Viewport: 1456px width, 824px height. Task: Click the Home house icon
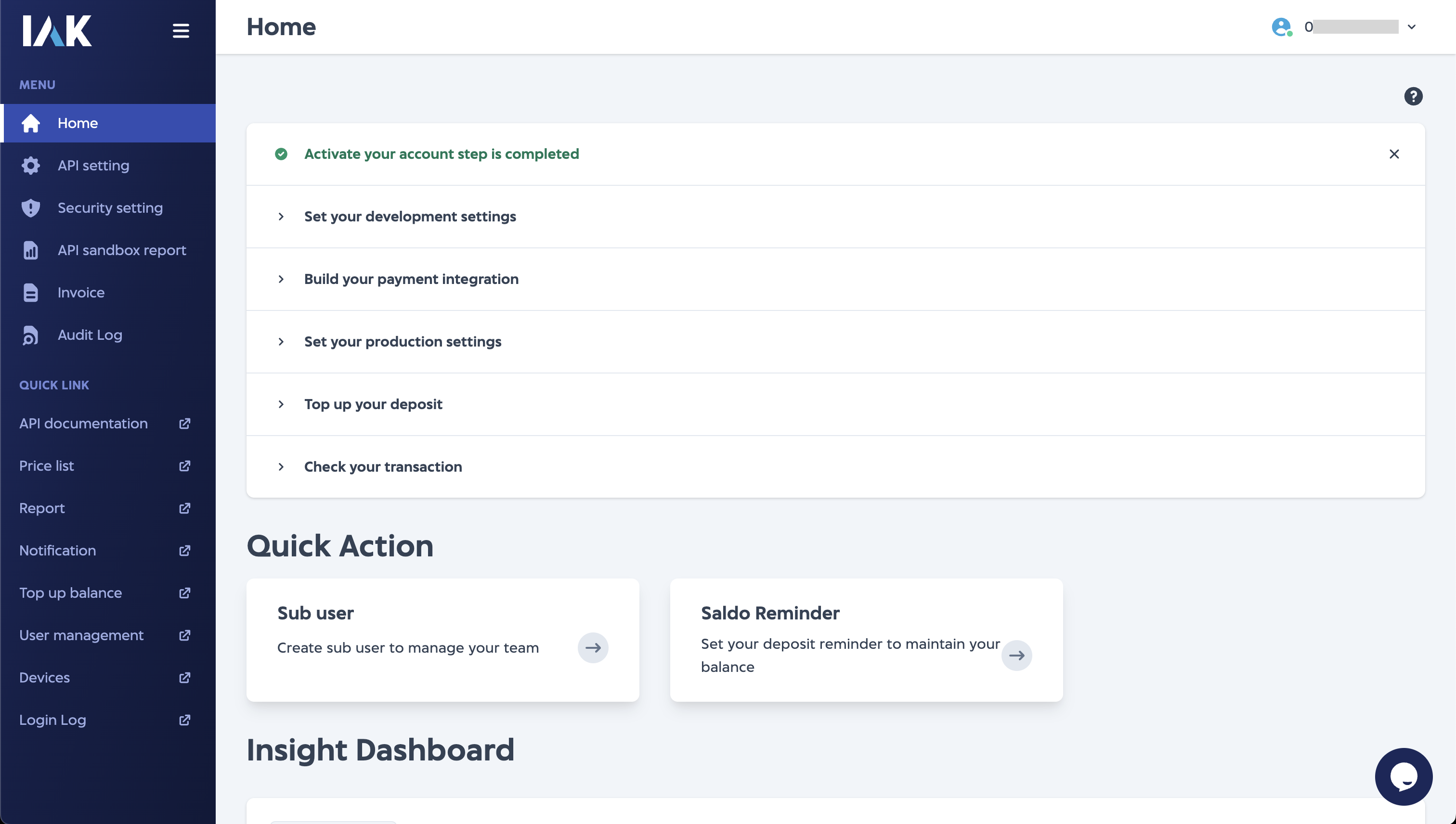point(30,123)
